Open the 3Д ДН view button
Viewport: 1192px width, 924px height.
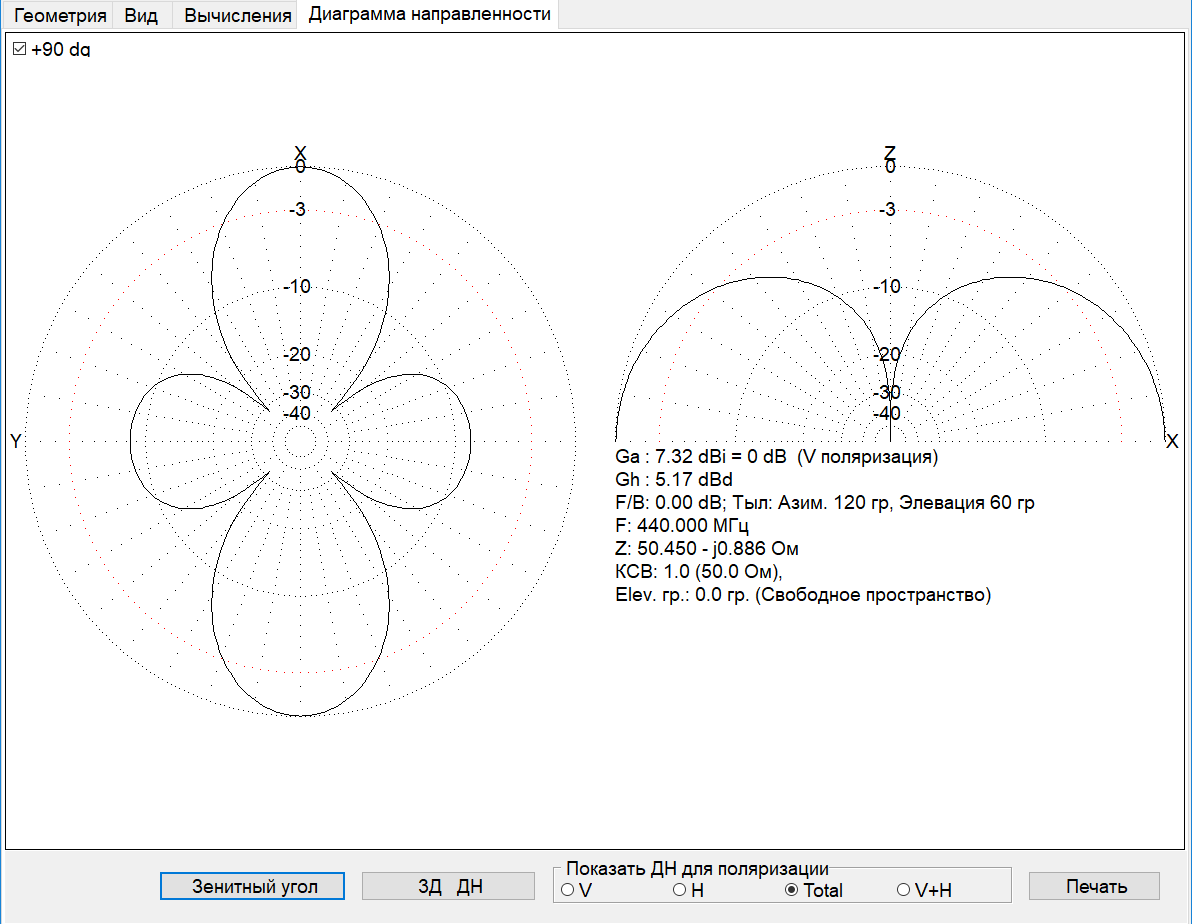[449, 886]
